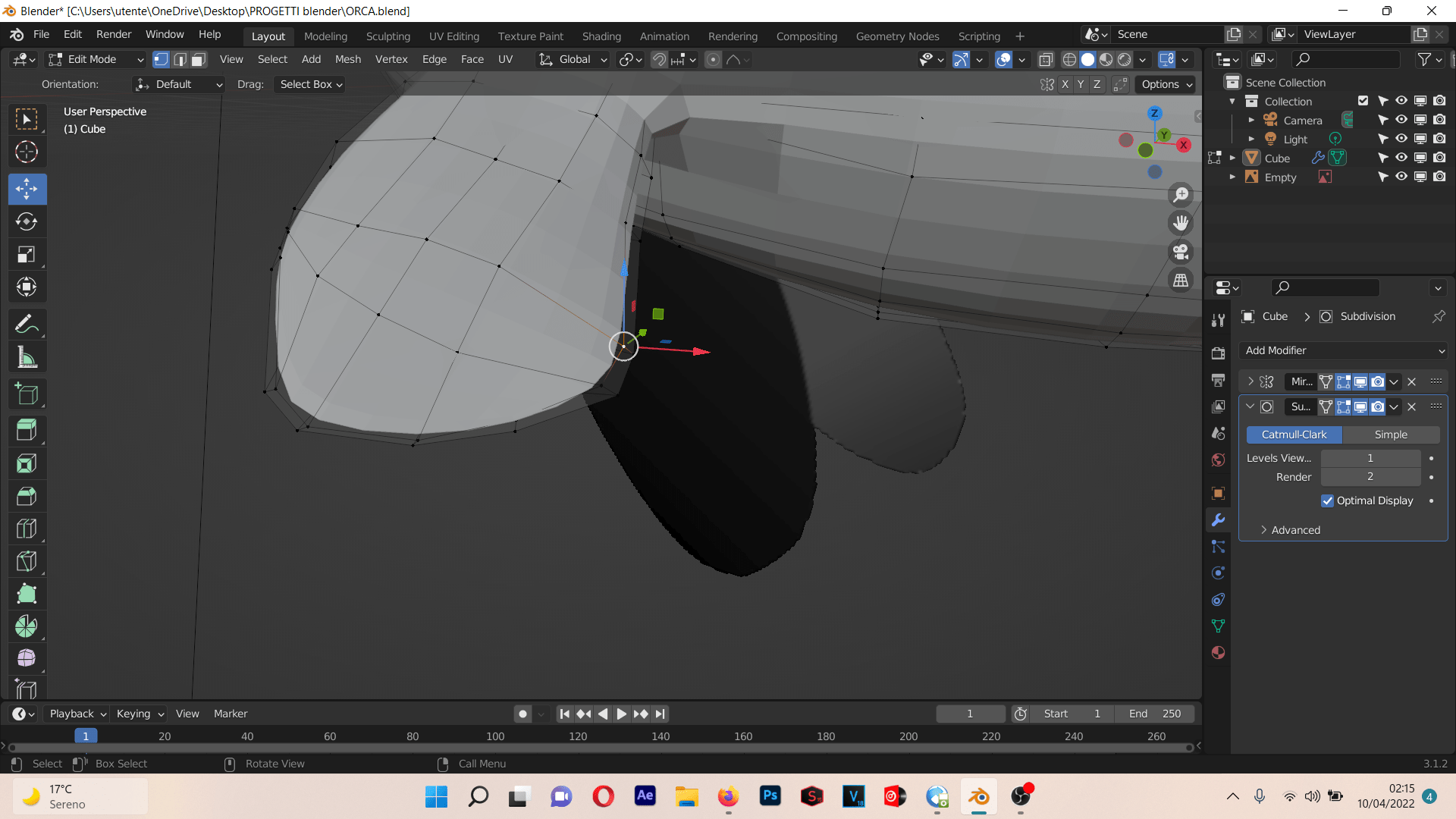Open Global transform orientation dropdown
The height and width of the screenshot is (819, 1456).
click(x=573, y=59)
